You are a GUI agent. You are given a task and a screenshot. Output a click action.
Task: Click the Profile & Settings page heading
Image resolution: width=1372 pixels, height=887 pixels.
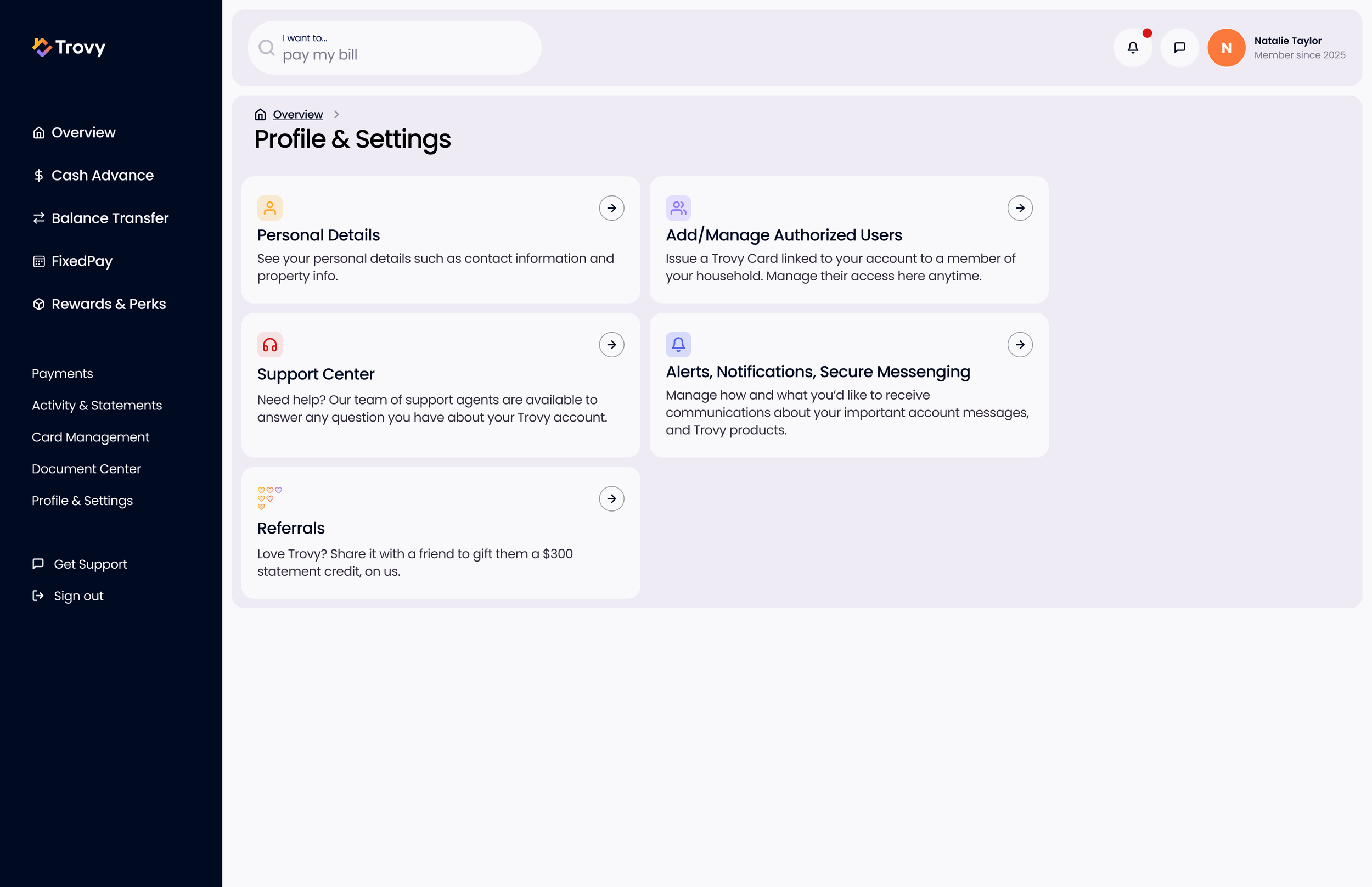pos(352,140)
